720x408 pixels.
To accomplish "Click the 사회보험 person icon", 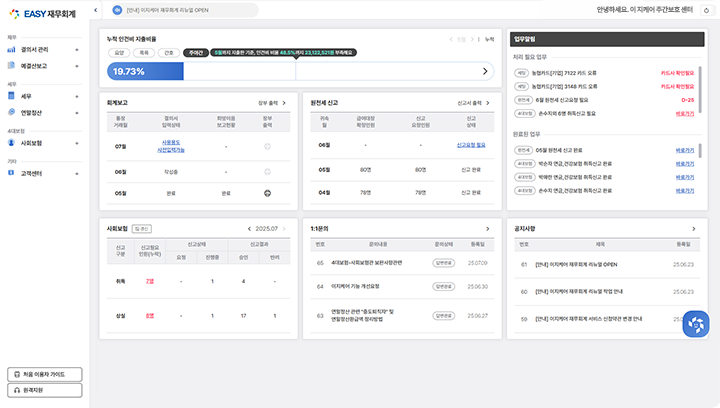I will 11,143.
